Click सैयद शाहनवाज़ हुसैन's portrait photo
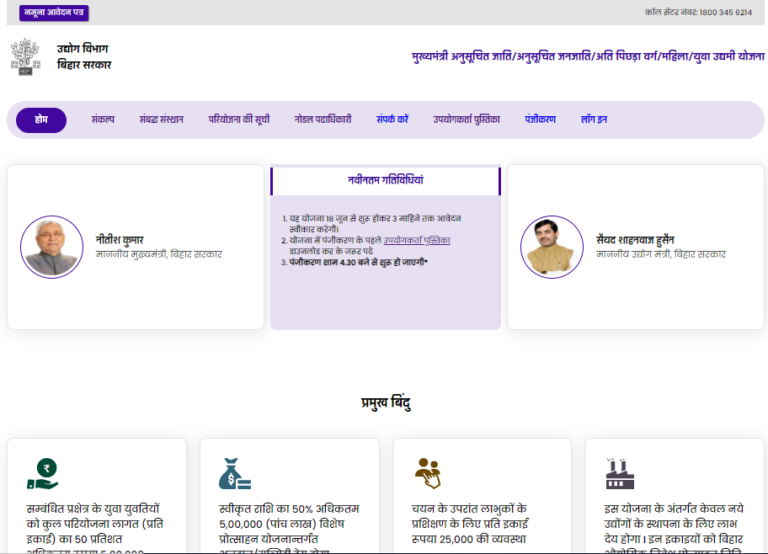The image size is (768, 554). pyautogui.click(x=552, y=247)
